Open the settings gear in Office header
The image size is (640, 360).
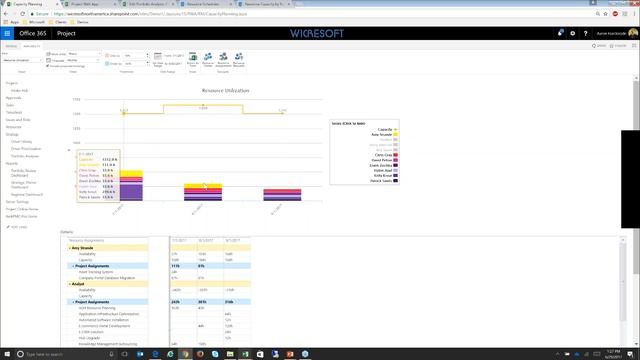tap(573, 33)
